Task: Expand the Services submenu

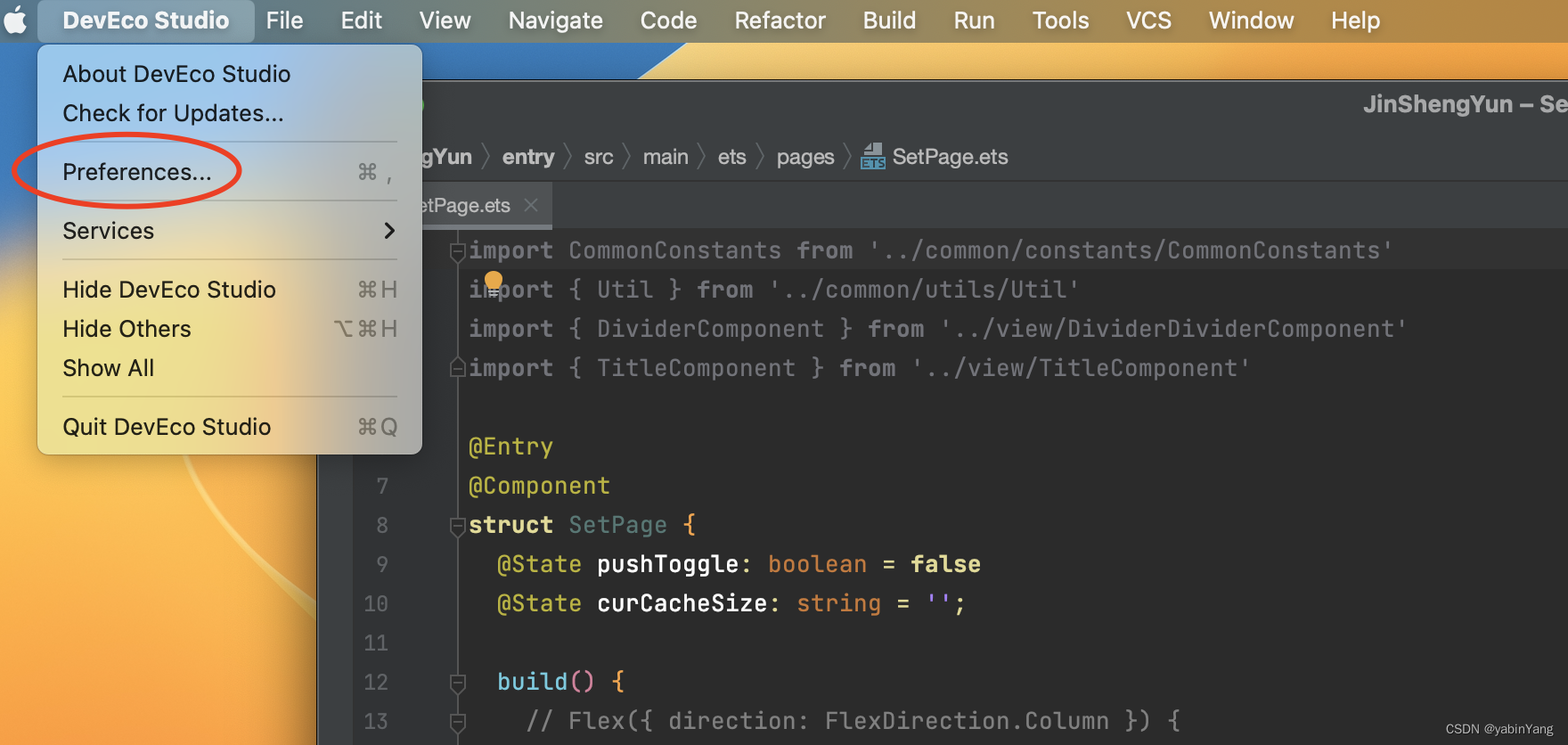Action: pyautogui.click(x=230, y=231)
